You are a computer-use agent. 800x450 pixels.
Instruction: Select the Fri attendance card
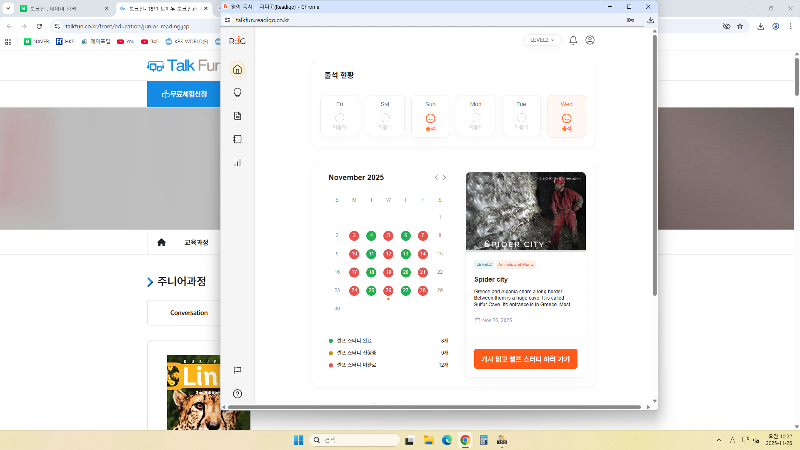click(x=339, y=116)
